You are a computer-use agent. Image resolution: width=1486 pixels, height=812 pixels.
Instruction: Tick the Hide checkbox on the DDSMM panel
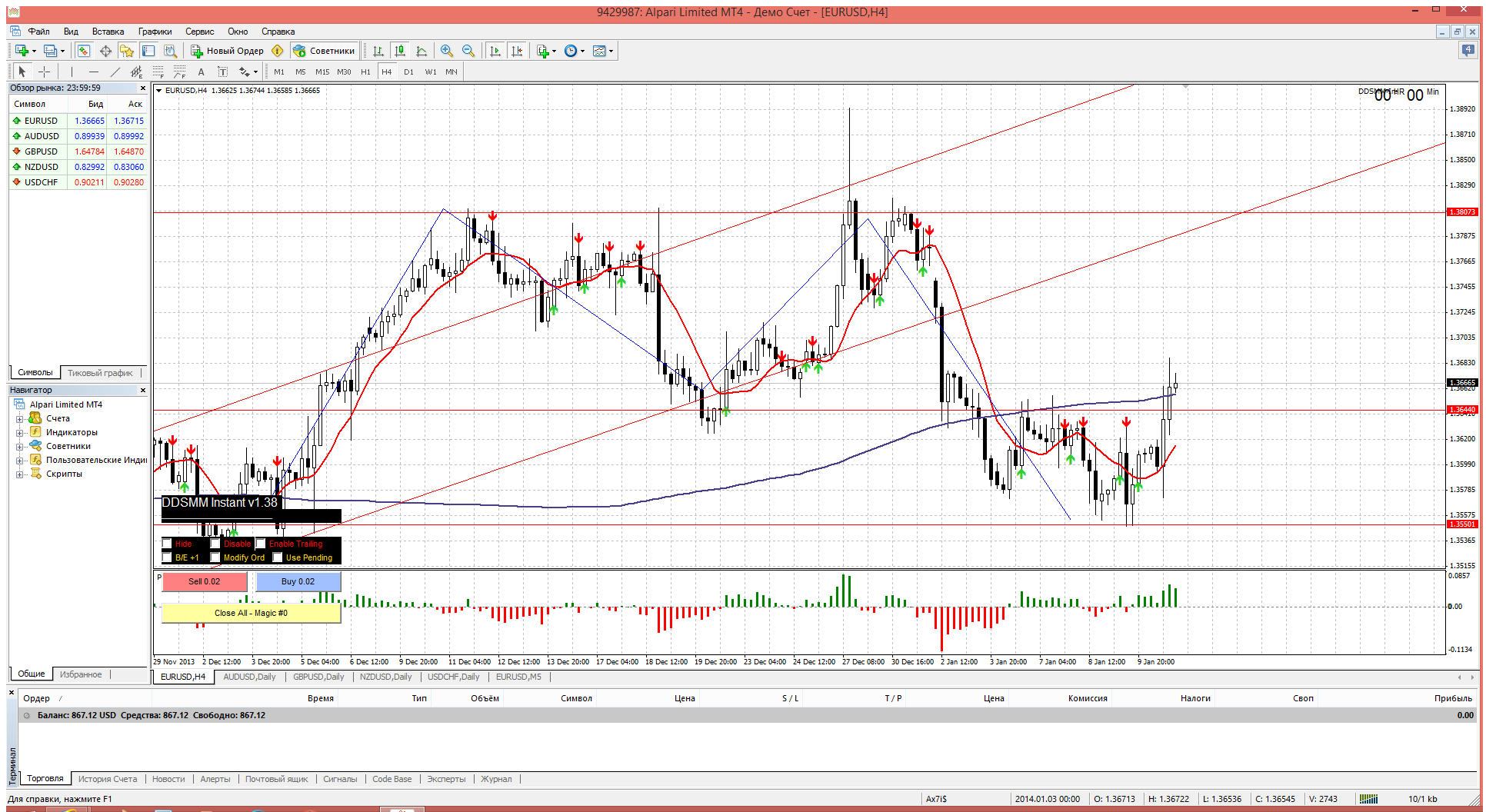tap(167, 544)
